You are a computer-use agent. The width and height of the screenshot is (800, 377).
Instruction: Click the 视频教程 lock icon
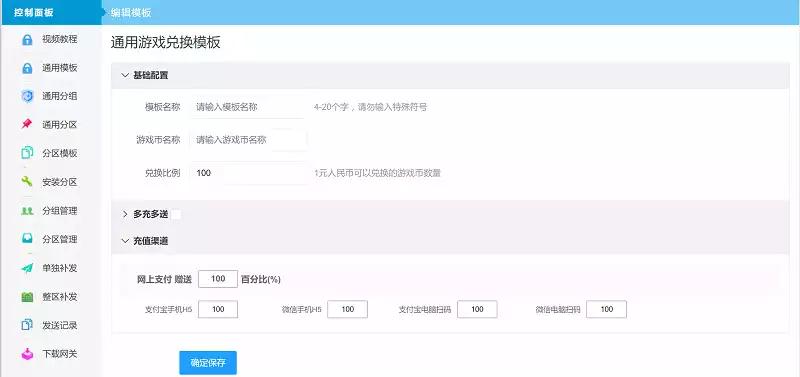(x=27, y=39)
